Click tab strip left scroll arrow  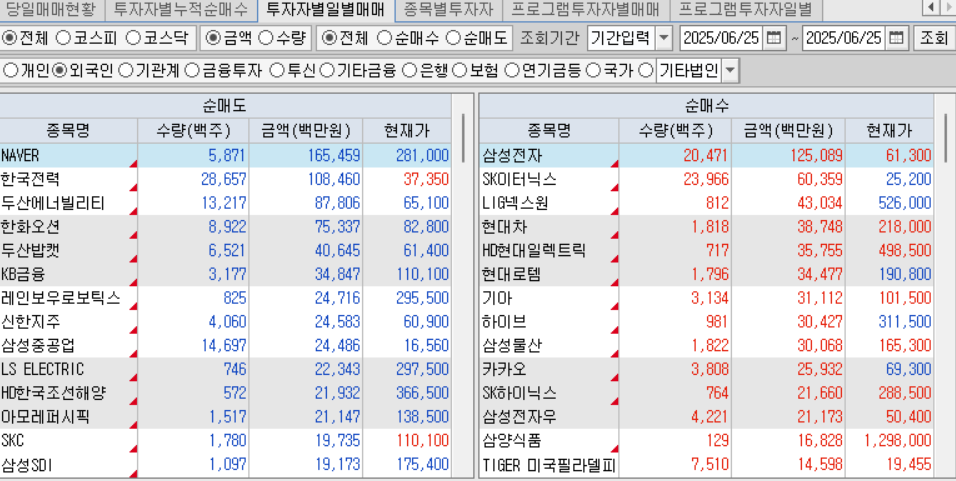pyautogui.click(x=930, y=8)
